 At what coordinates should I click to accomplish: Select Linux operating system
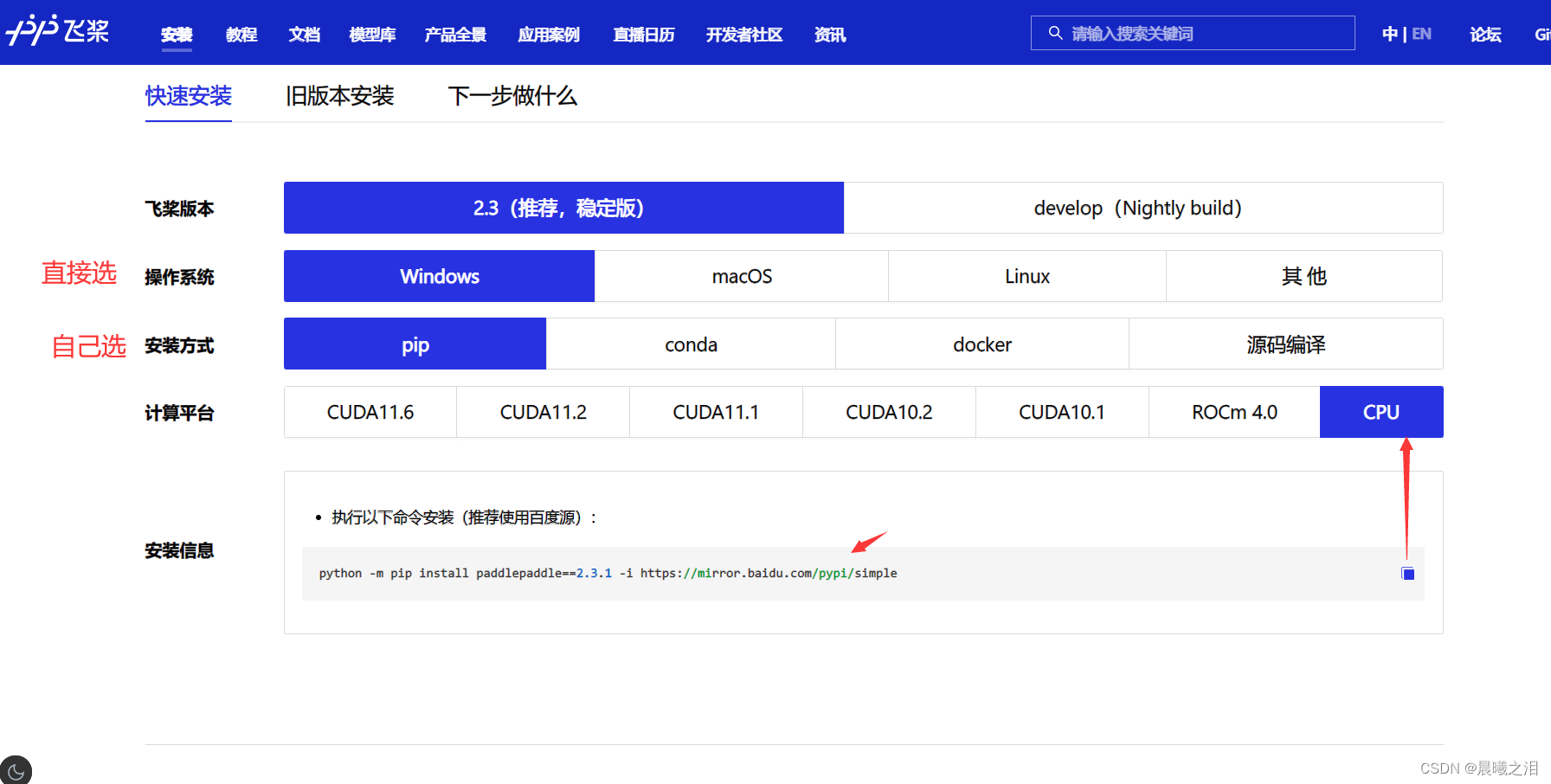[x=1026, y=276]
